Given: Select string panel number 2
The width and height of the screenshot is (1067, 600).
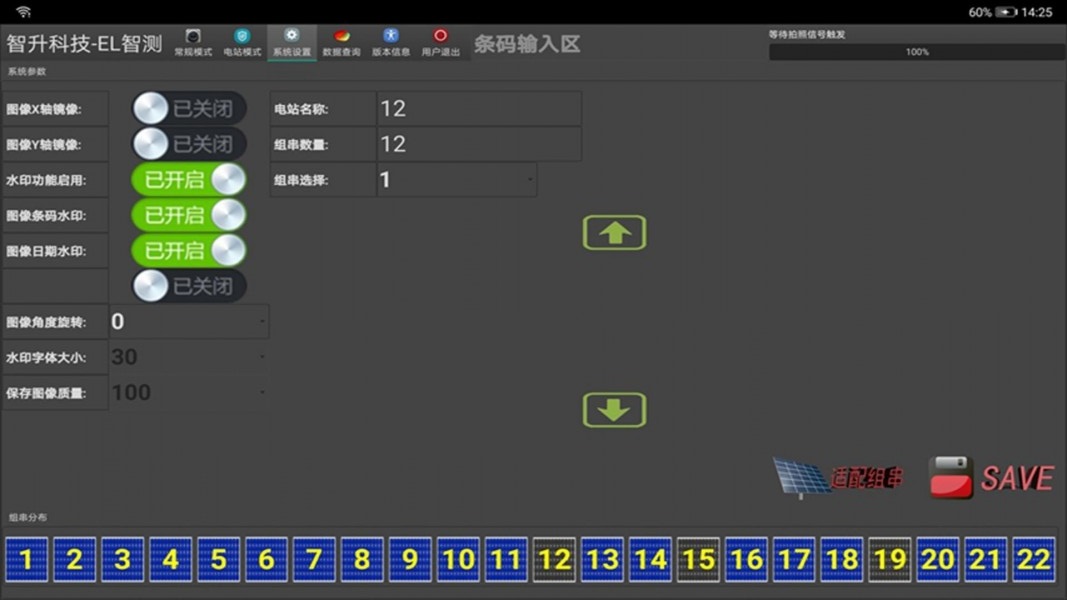Looking at the screenshot, I should (74, 559).
